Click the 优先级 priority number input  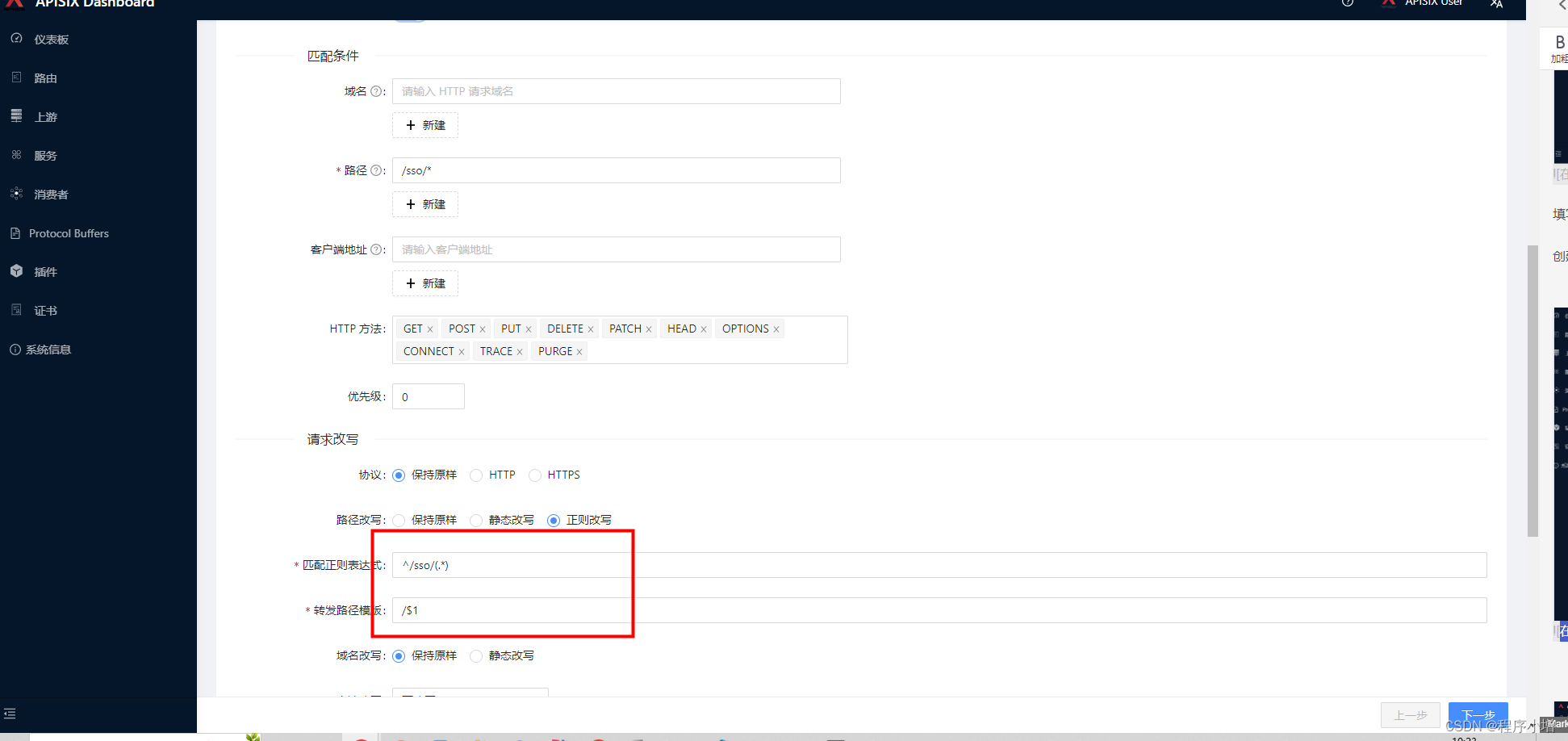click(x=429, y=396)
